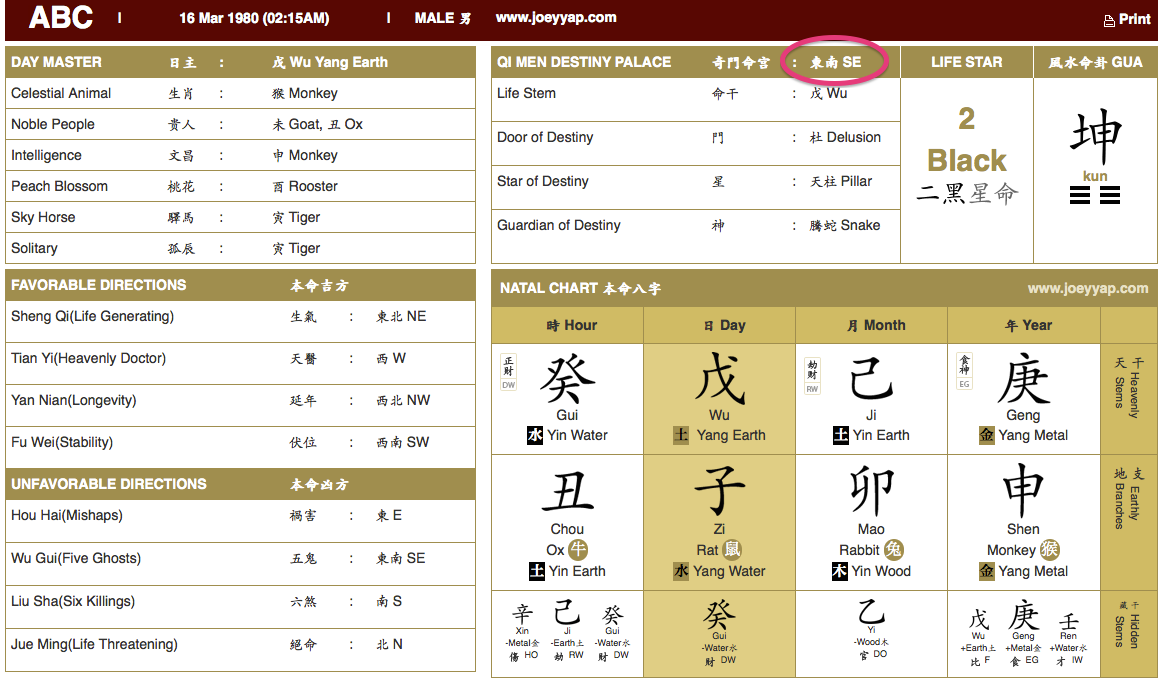Image resolution: width=1163 pixels, height=679 pixels.
Task: Click the Monkey animal badge icon
Action: click(x=1050, y=550)
